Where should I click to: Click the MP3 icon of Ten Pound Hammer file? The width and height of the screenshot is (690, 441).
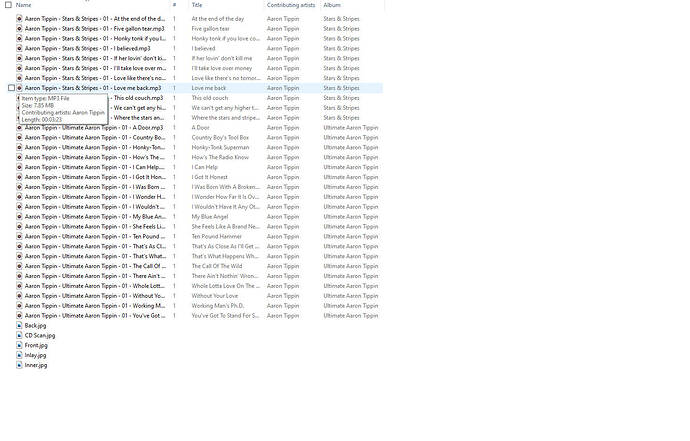[x=19, y=236]
